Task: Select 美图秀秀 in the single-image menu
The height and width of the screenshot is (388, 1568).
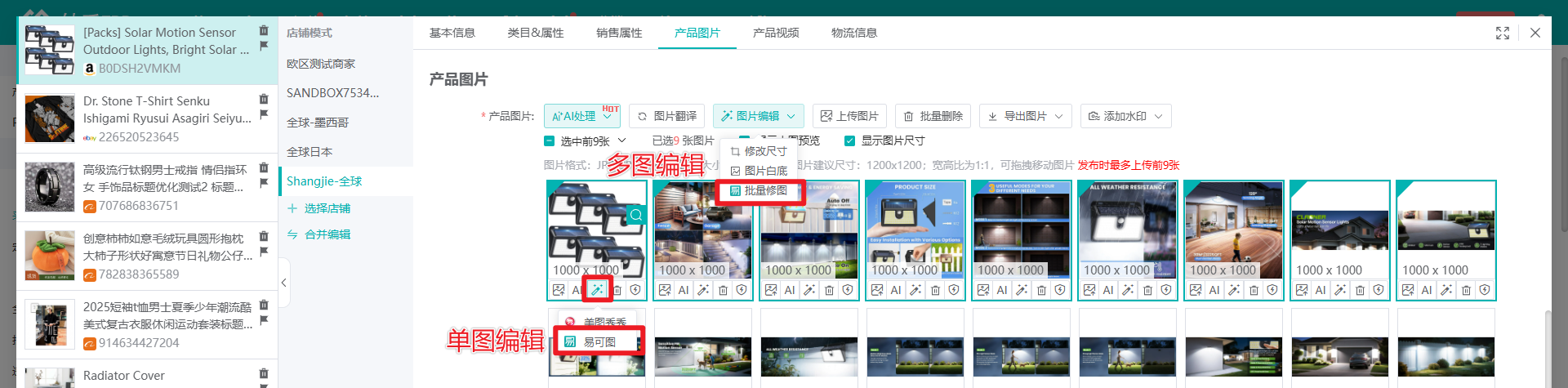Action: [599, 322]
